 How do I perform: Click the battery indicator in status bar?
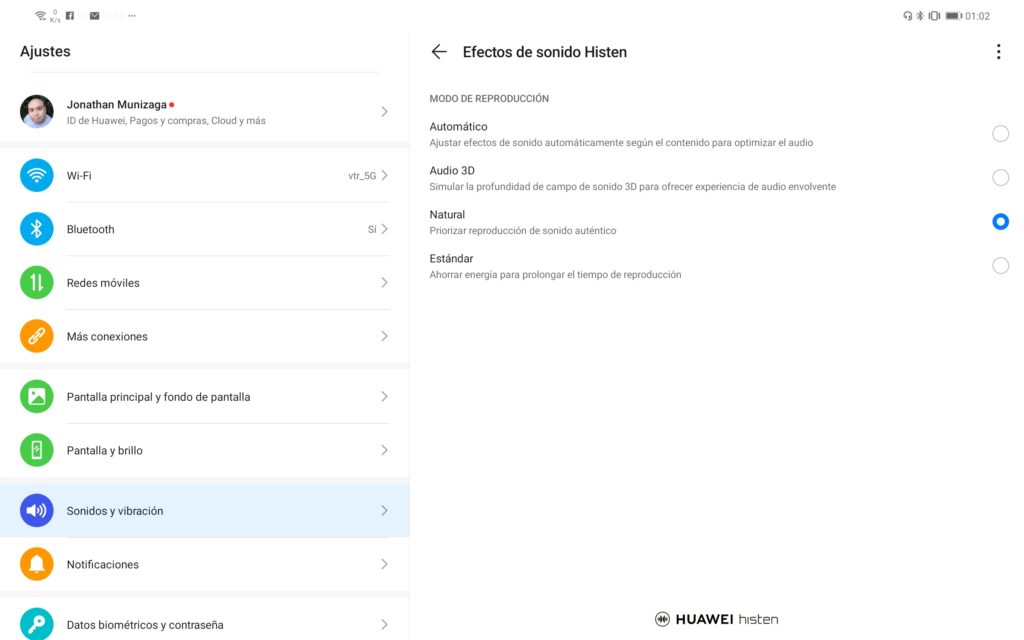click(953, 16)
